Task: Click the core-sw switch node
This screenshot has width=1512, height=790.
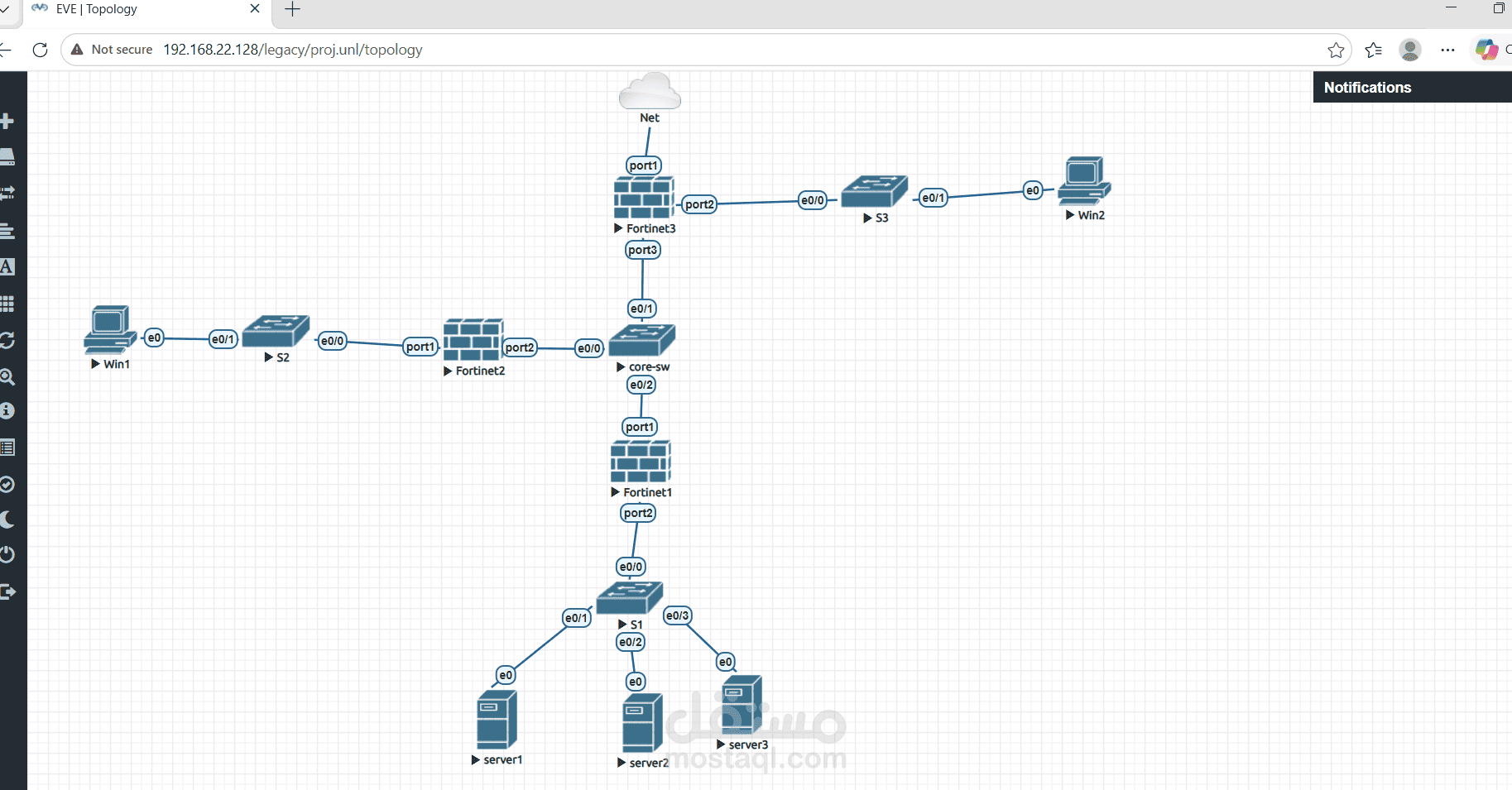Action: (642, 340)
